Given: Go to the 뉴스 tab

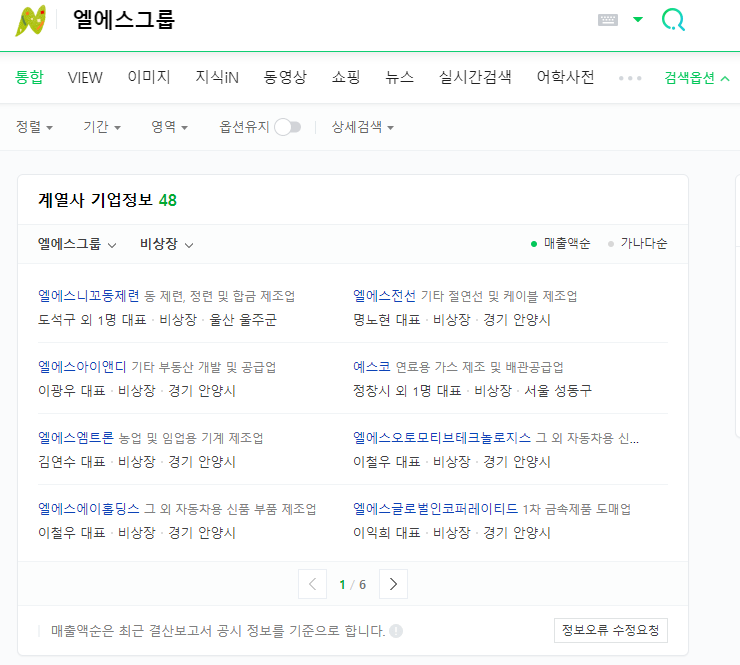Looking at the screenshot, I should tap(399, 77).
